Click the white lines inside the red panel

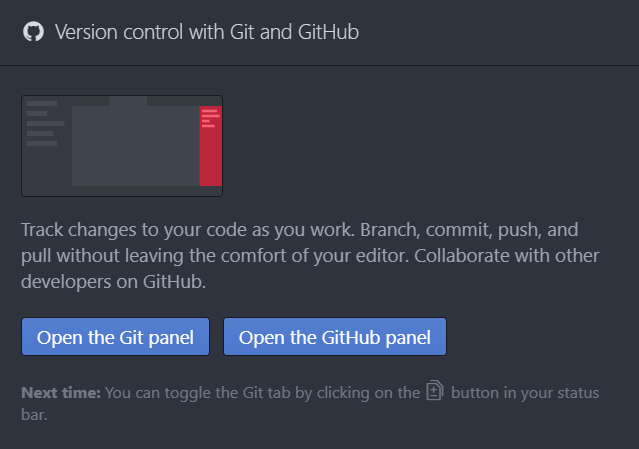click(209, 117)
